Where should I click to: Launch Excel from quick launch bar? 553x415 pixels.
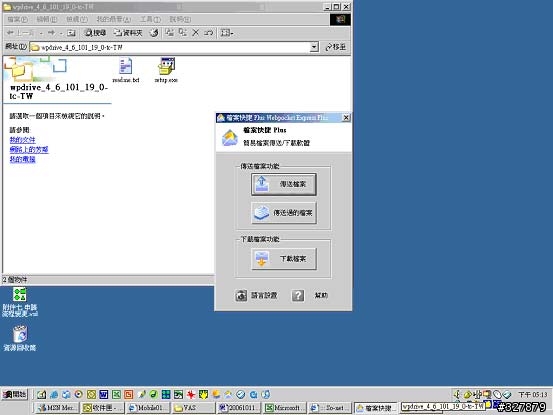coord(116,395)
